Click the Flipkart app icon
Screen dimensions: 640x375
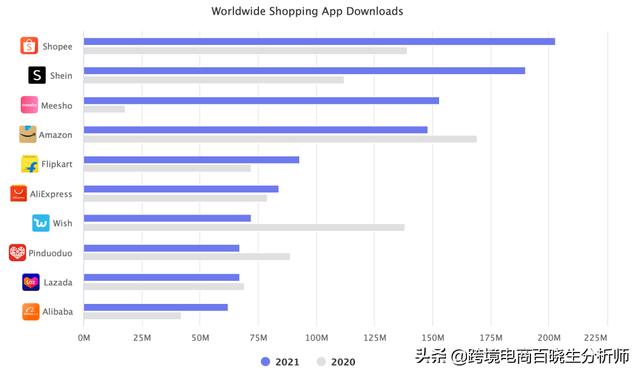click(30, 164)
